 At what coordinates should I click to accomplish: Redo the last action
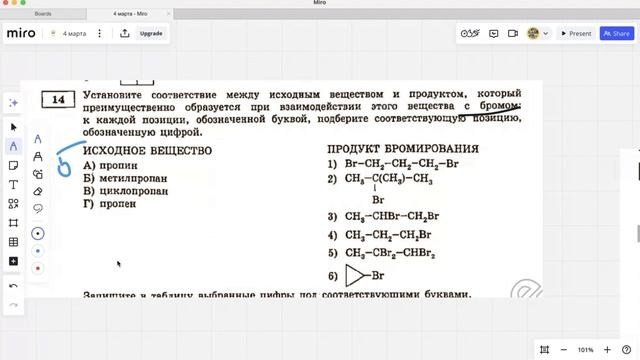pos(13,305)
